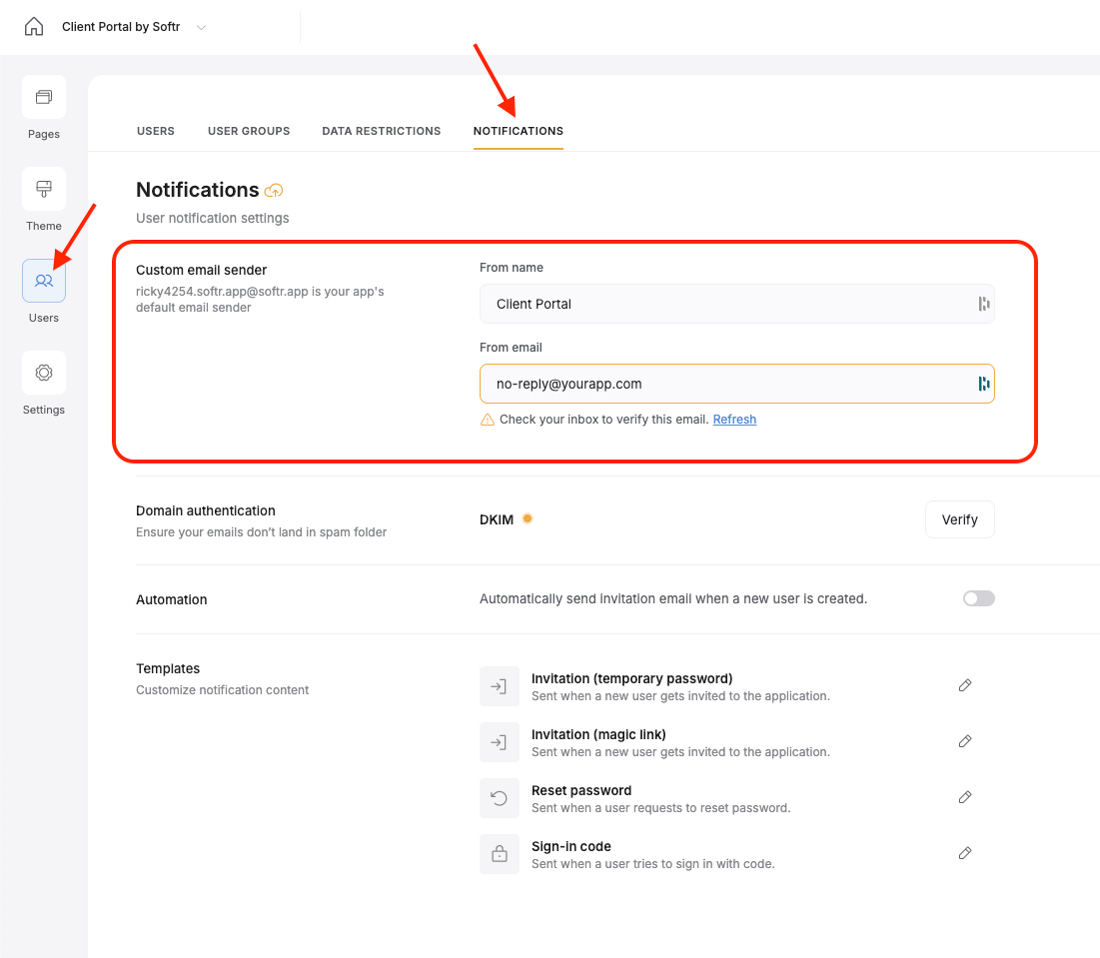Click the 'DKIM' label
1100x958 pixels.
point(497,520)
